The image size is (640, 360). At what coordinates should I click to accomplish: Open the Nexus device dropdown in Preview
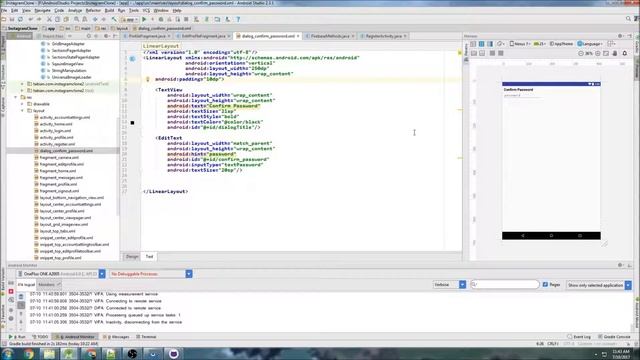pyautogui.click(x=520, y=44)
